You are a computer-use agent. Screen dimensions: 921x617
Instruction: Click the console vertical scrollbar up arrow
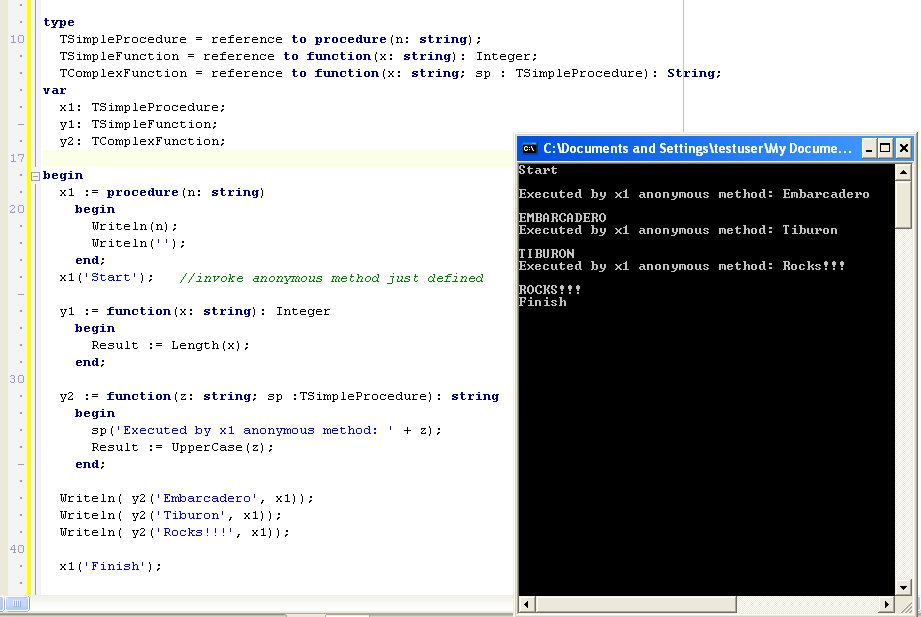coord(904,171)
